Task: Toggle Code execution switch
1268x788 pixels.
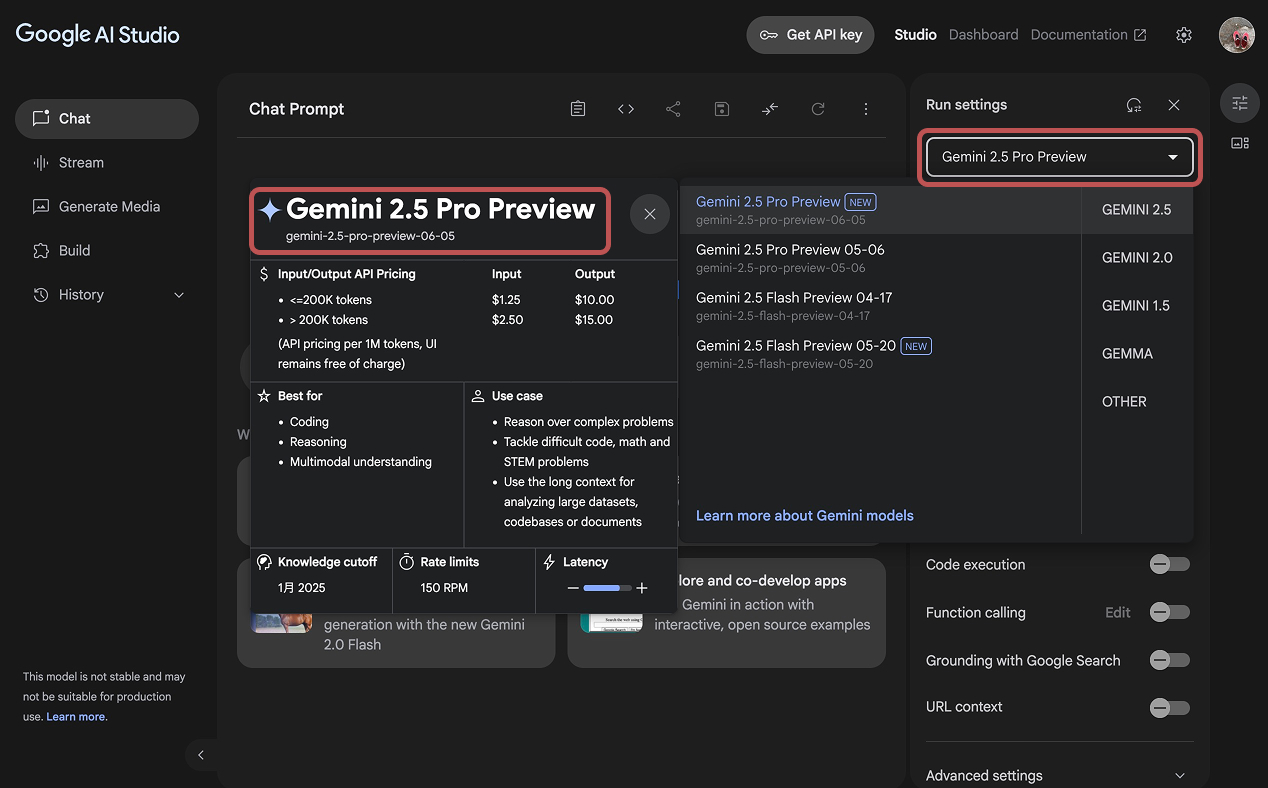Action: coord(1169,564)
